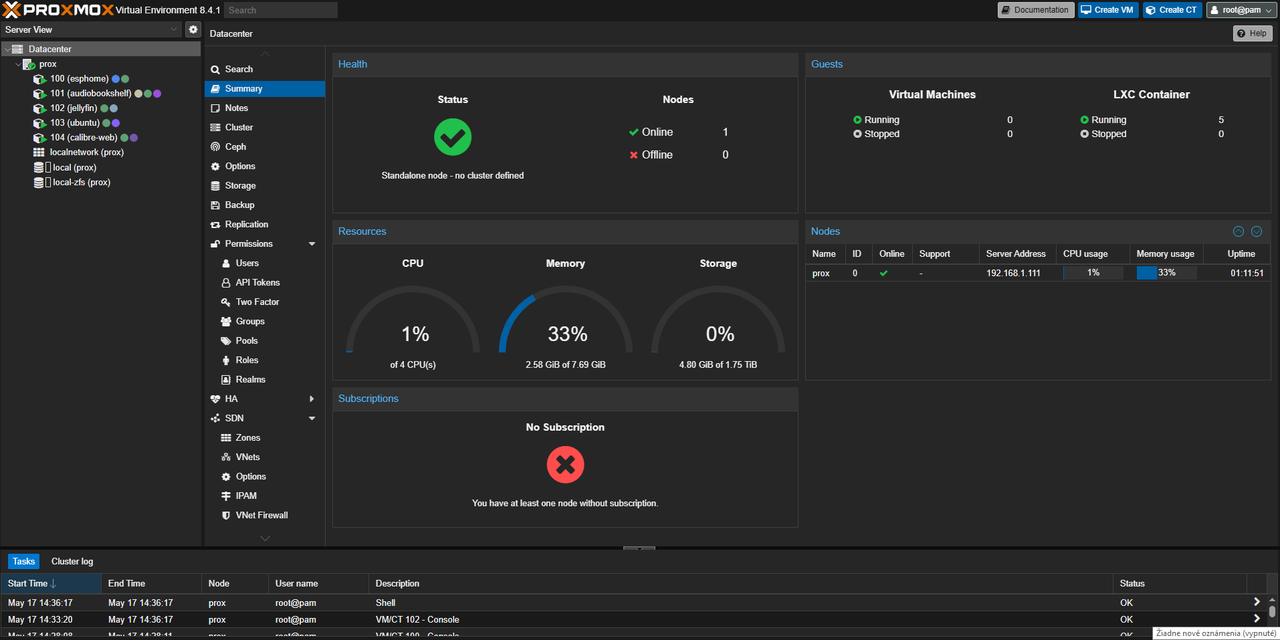Go to the Replication section

click(x=264, y=224)
